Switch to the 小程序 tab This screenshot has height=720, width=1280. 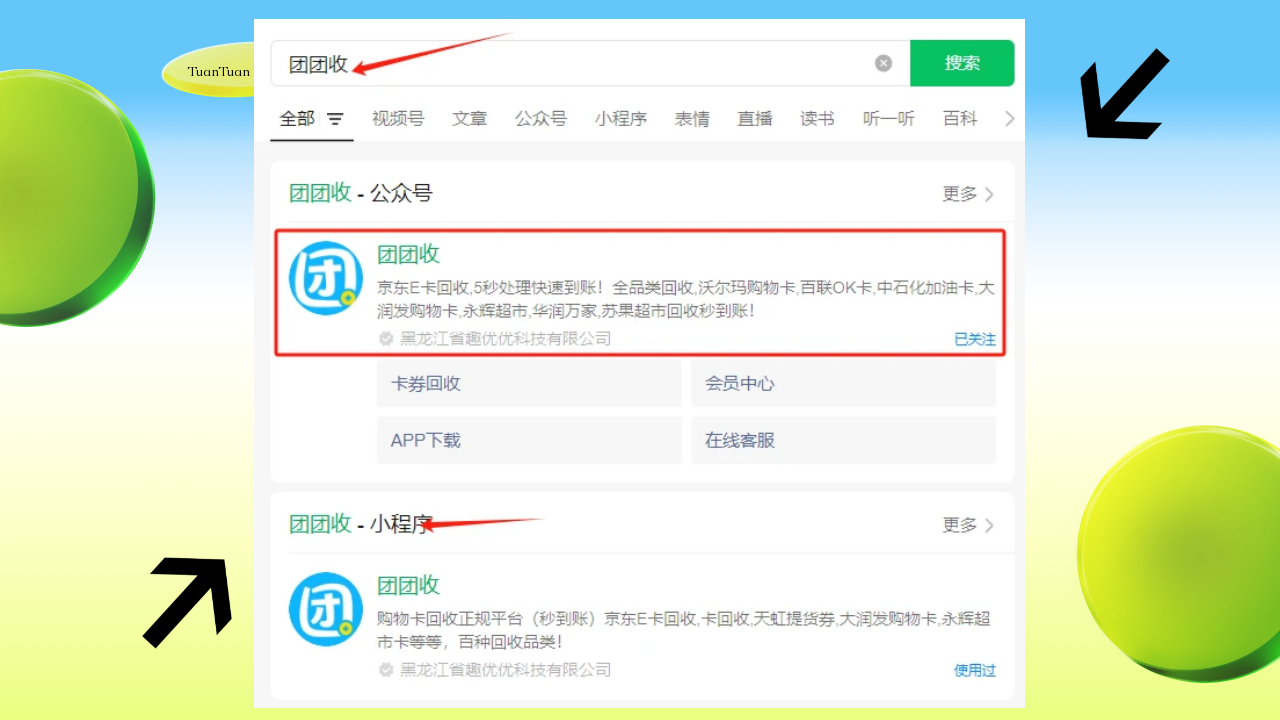tap(621, 118)
